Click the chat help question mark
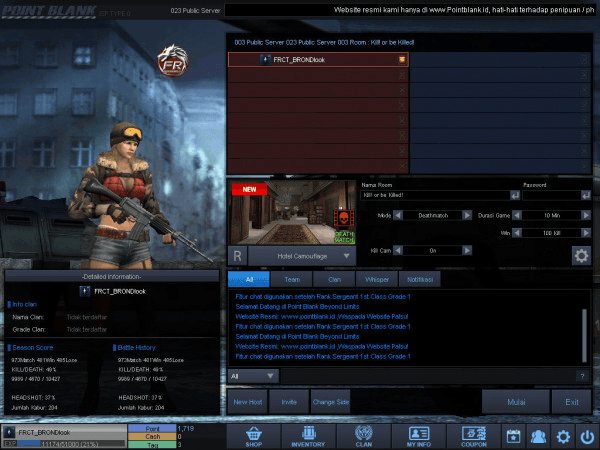 coord(582,376)
